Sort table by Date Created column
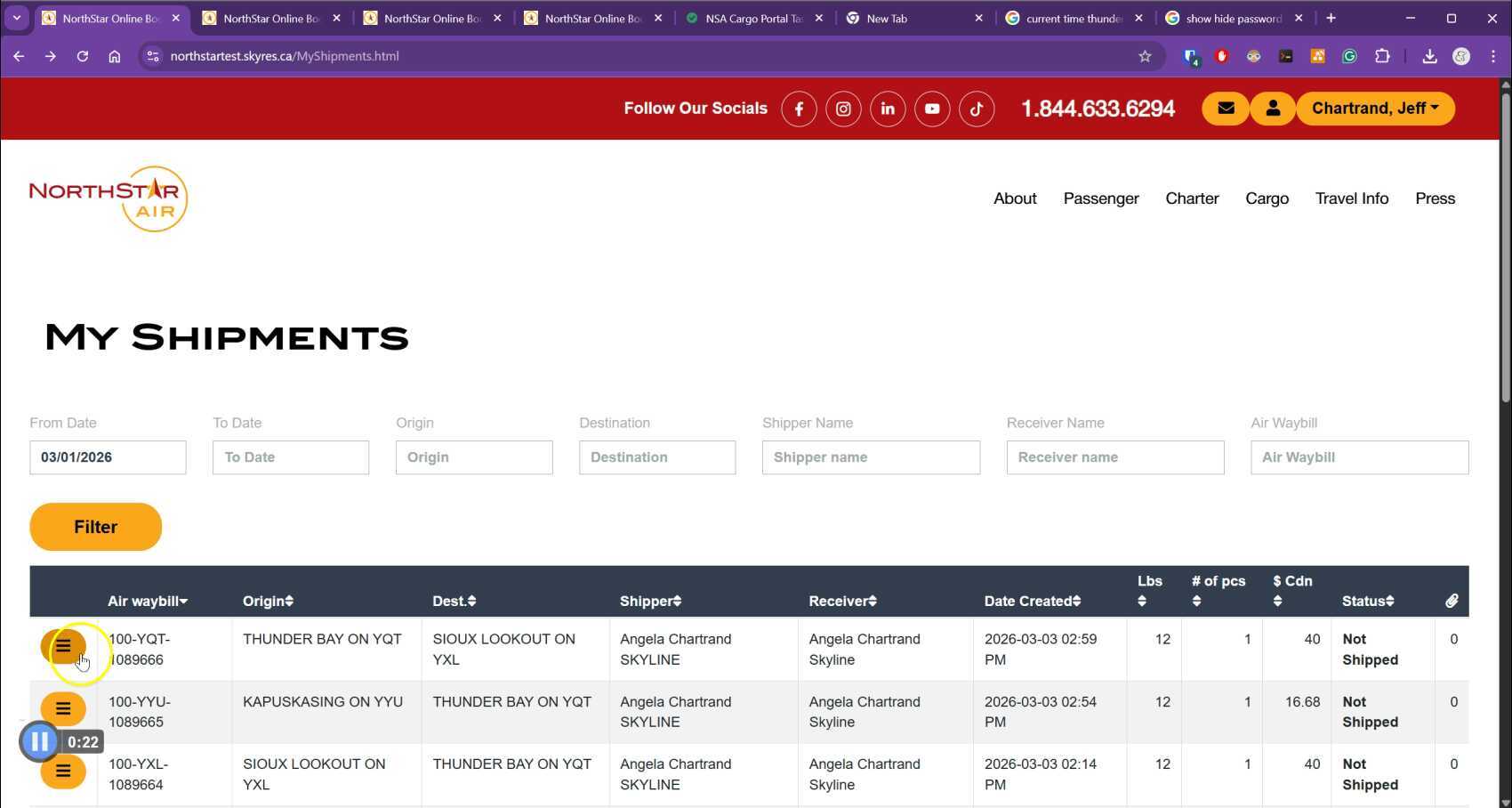 1032,602
